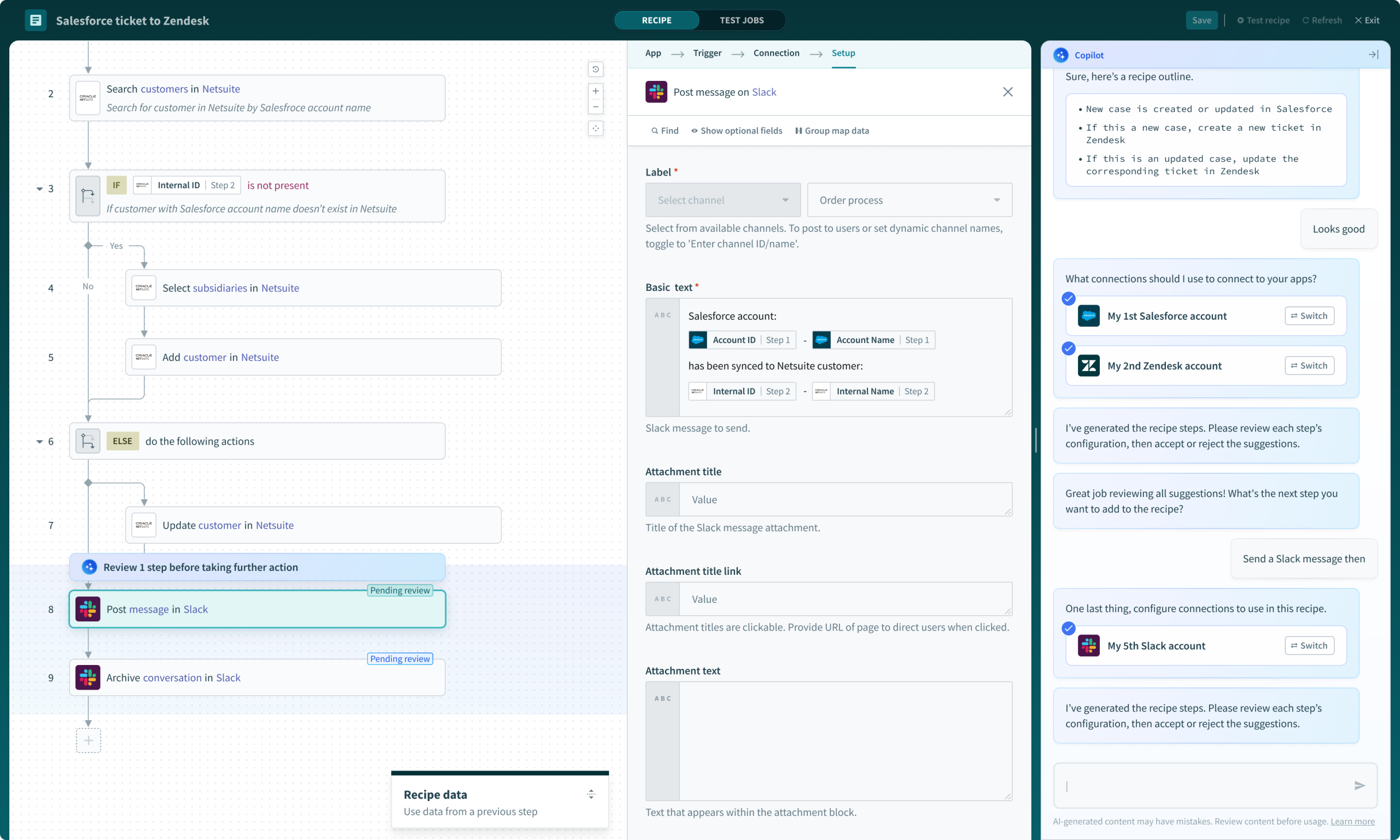Viewport: 1400px width, 840px height.
Task: Switch the Salesforce account connection
Action: click(1309, 316)
